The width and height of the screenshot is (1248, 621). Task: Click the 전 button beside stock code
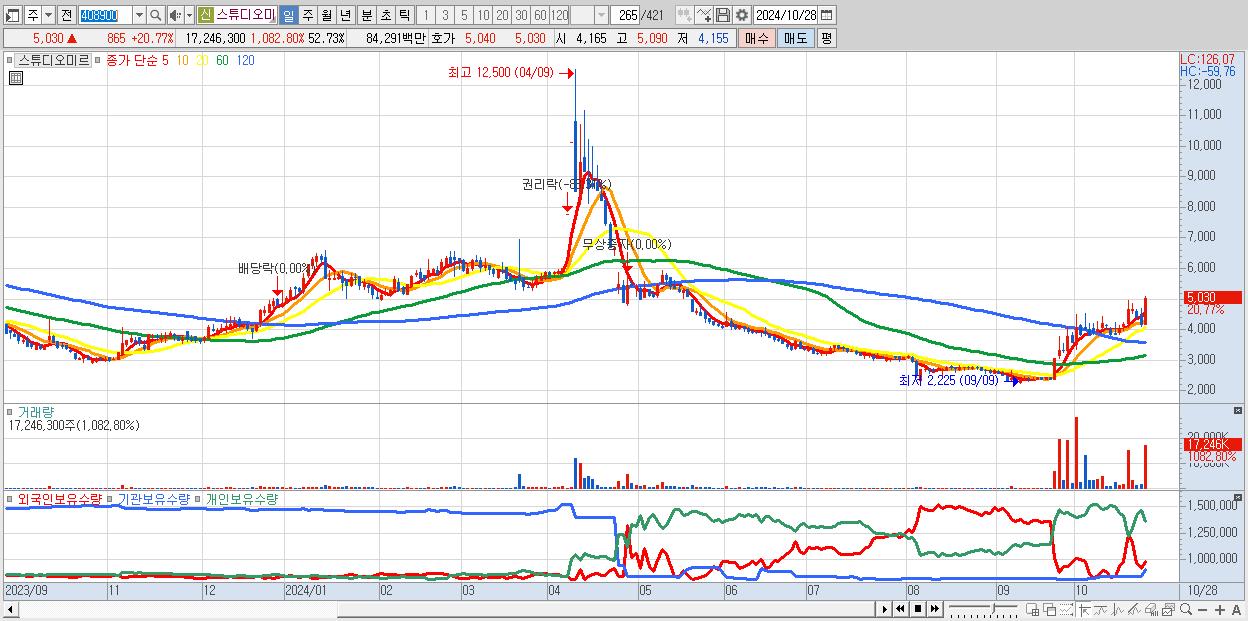[x=67, y=15]
